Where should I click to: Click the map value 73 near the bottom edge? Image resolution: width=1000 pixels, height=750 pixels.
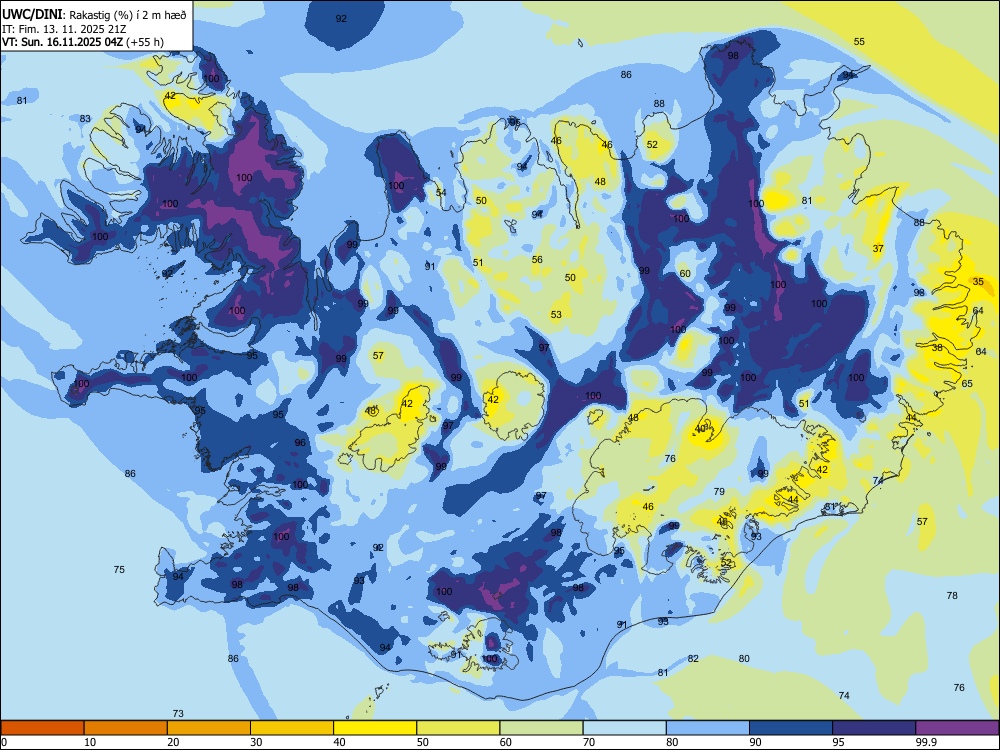point(178,714)
